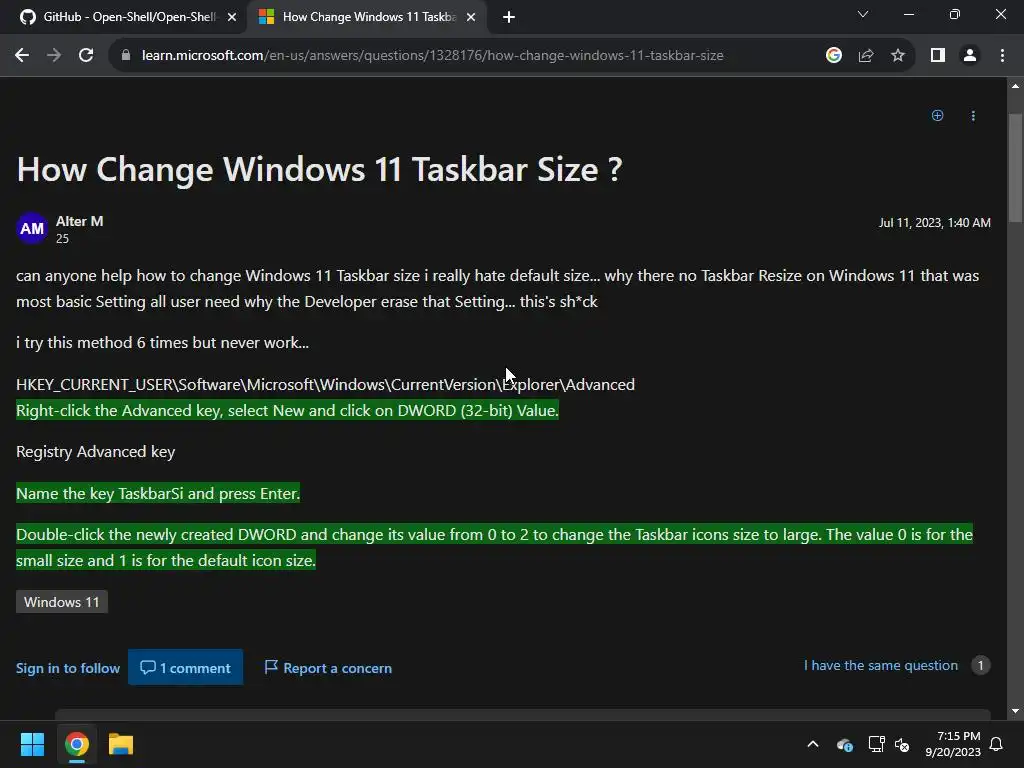Toggle the browser side panel
The width and height of the screenshot is (1024, 768).
[x=938, y=56]
